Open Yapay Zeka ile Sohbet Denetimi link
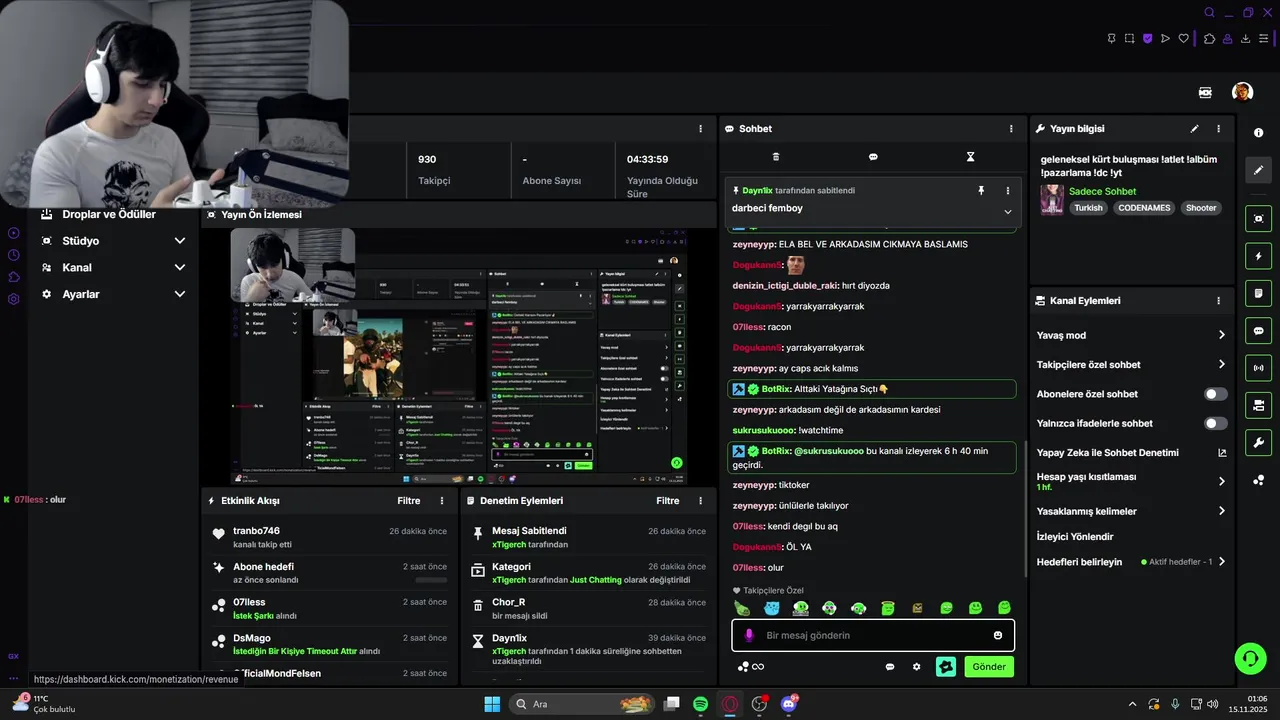 (1131, 453)
